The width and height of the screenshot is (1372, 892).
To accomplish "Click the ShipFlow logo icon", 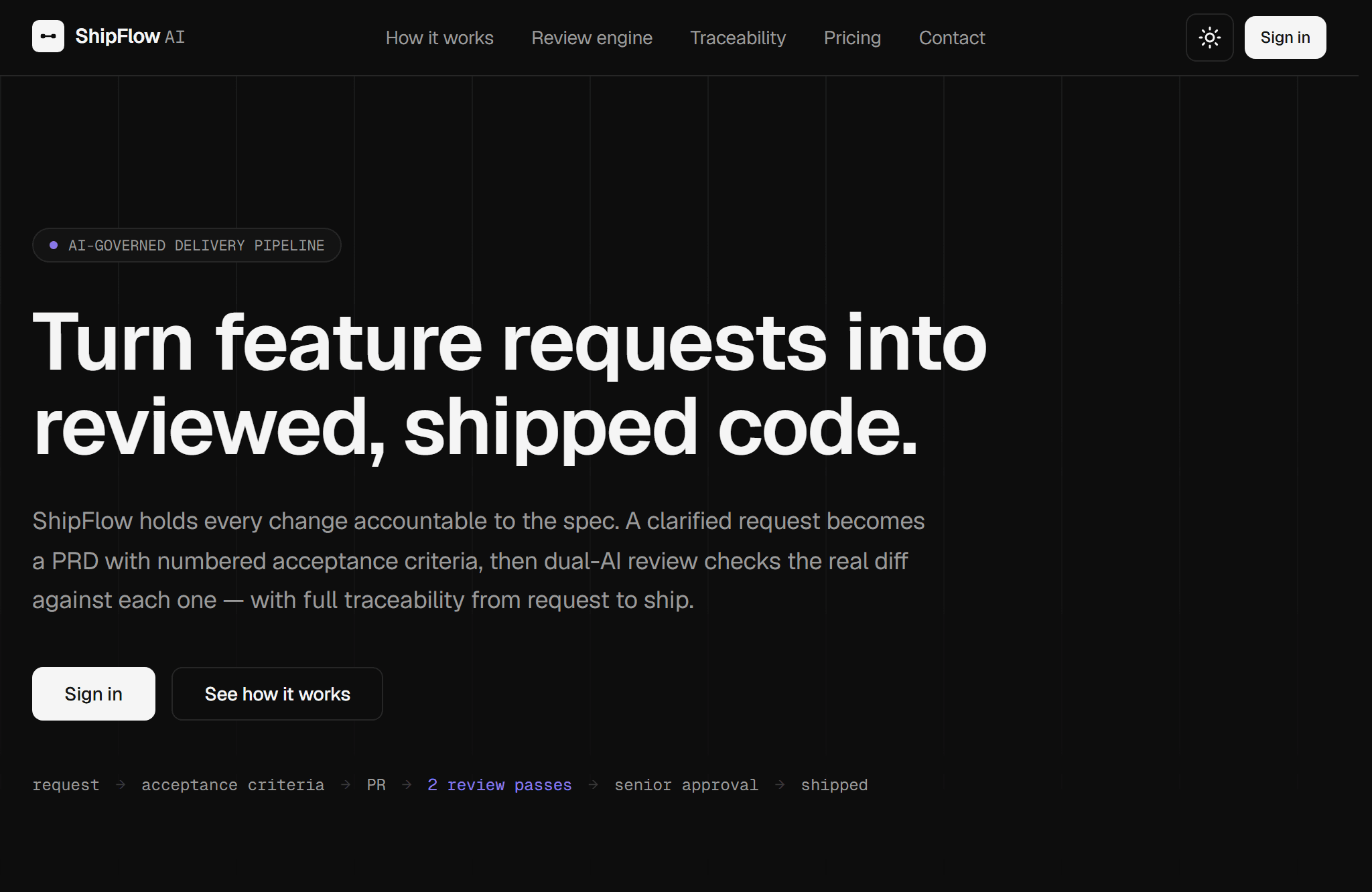I will (48, 36).
